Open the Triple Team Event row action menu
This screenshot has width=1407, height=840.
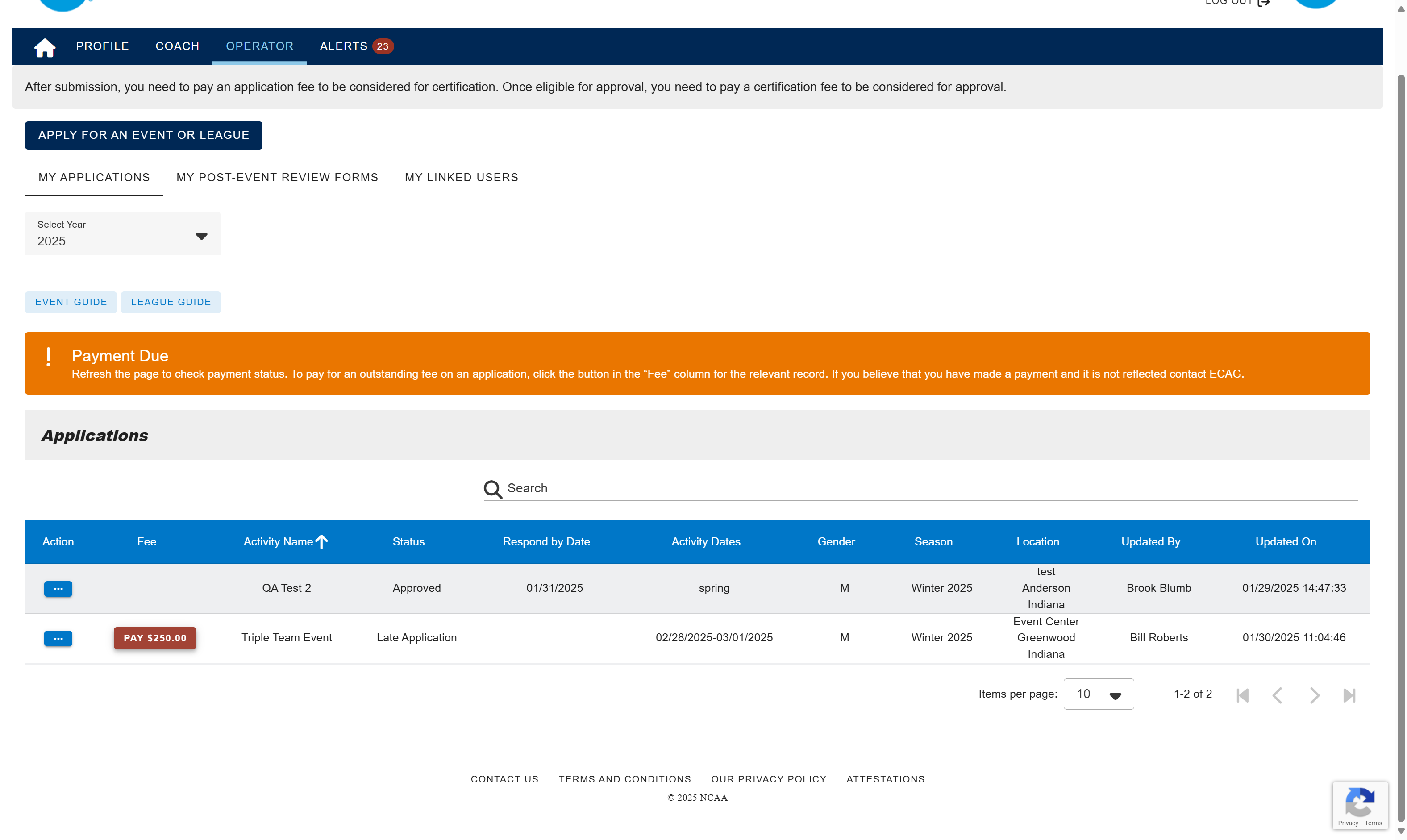[58, 639]
